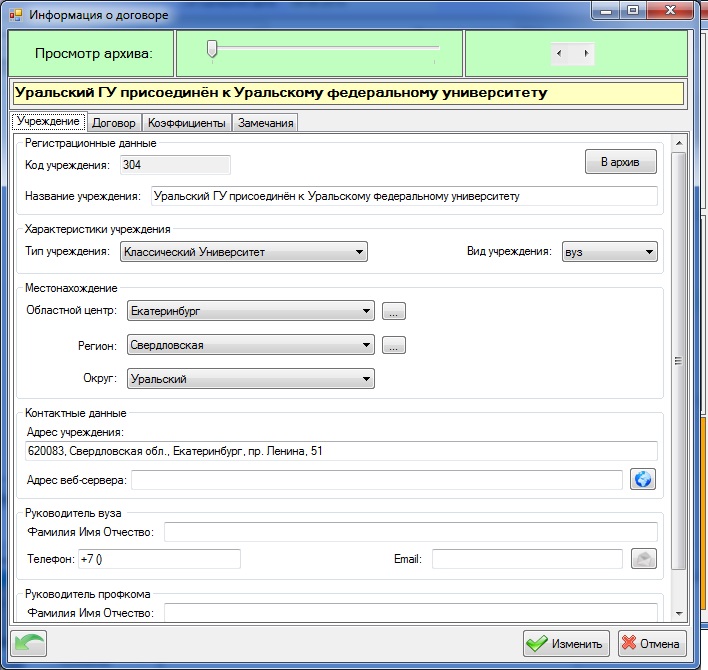Click the yellow institution title banner

pyautogui.click(x=348, y=93)
